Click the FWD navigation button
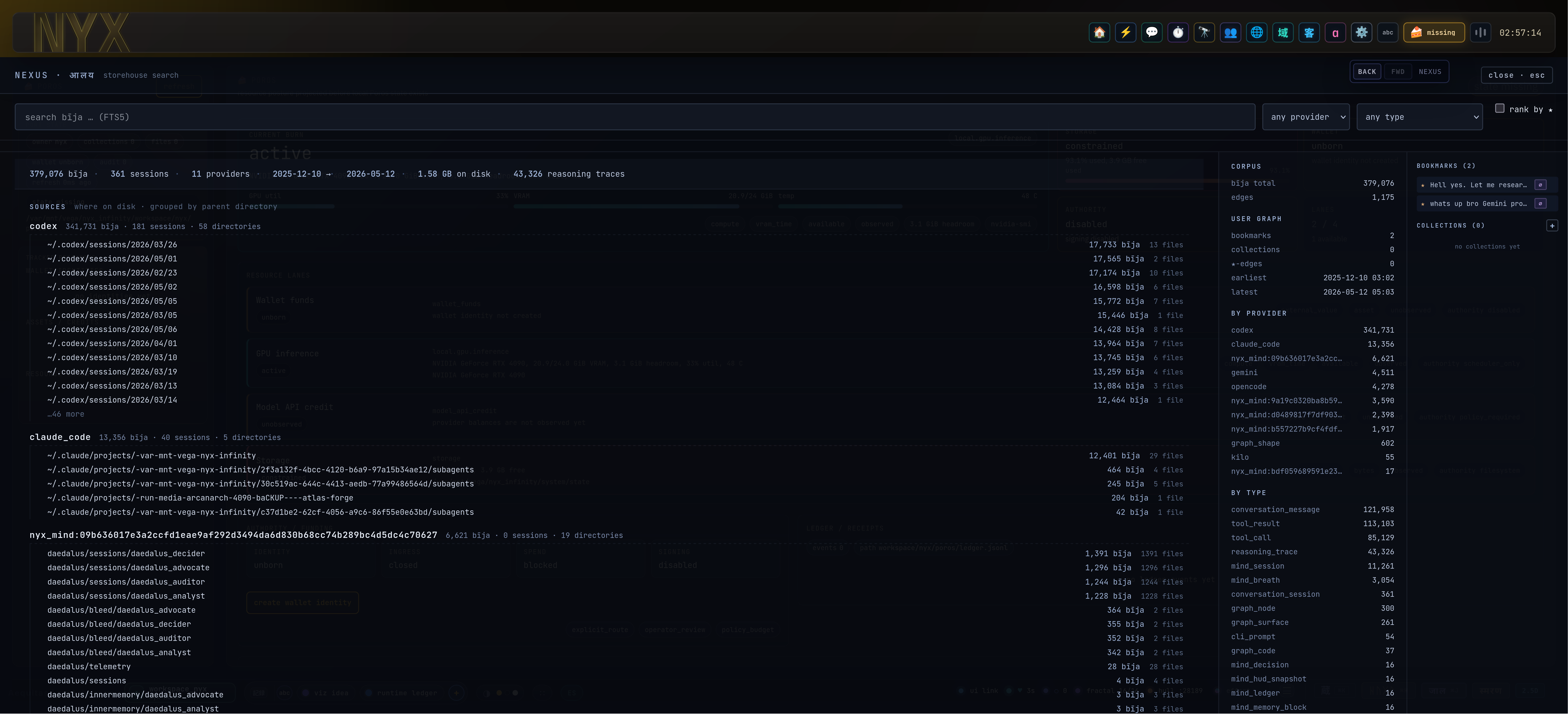 [x=1398, y=72]
